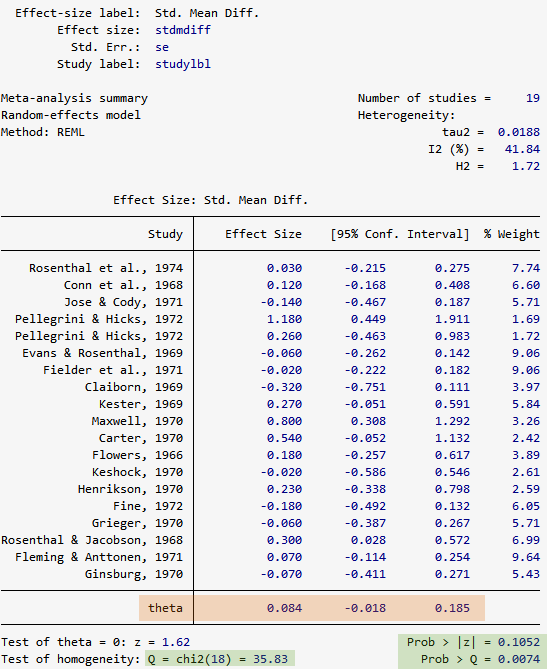The width and height of the screenshot is (547, 669).
Task: Click the se standard error link
Action: click(x=162, y=47)
